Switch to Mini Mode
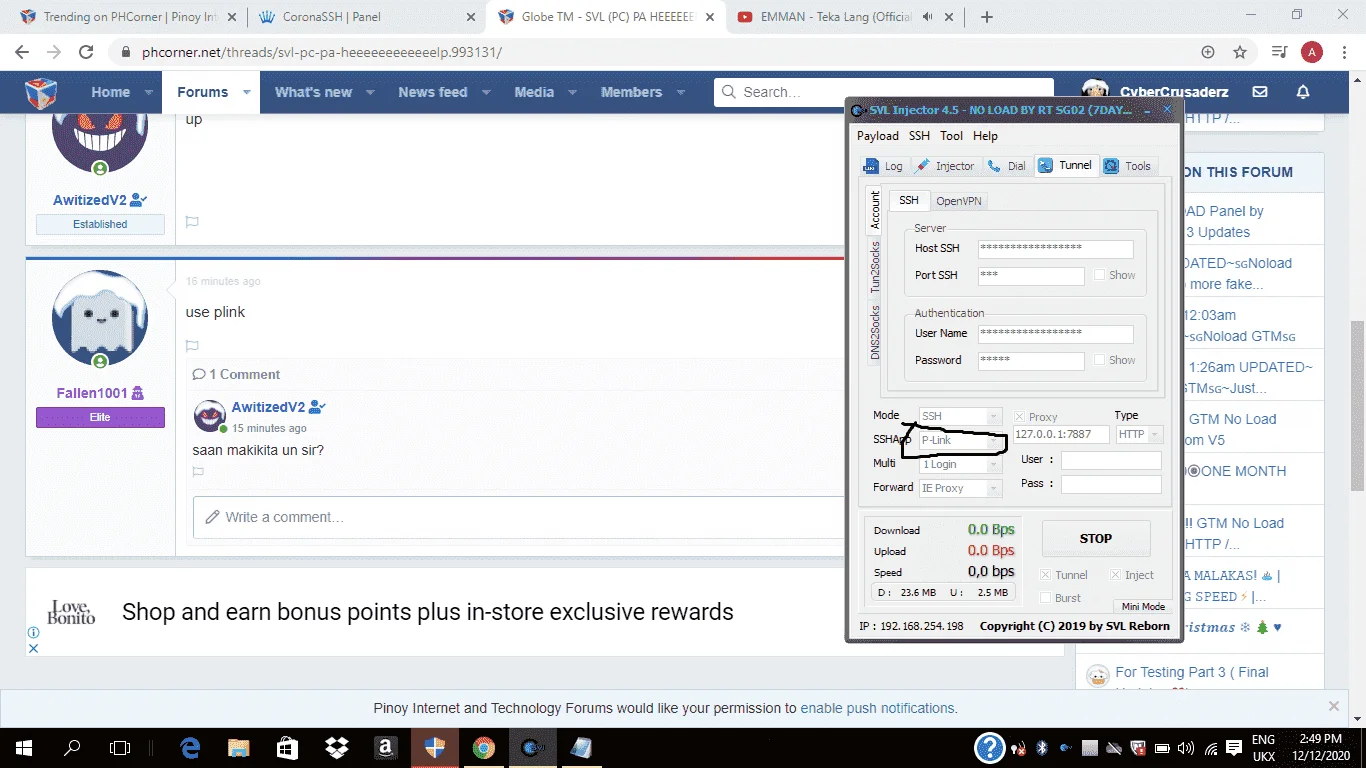 [1143, 606]
